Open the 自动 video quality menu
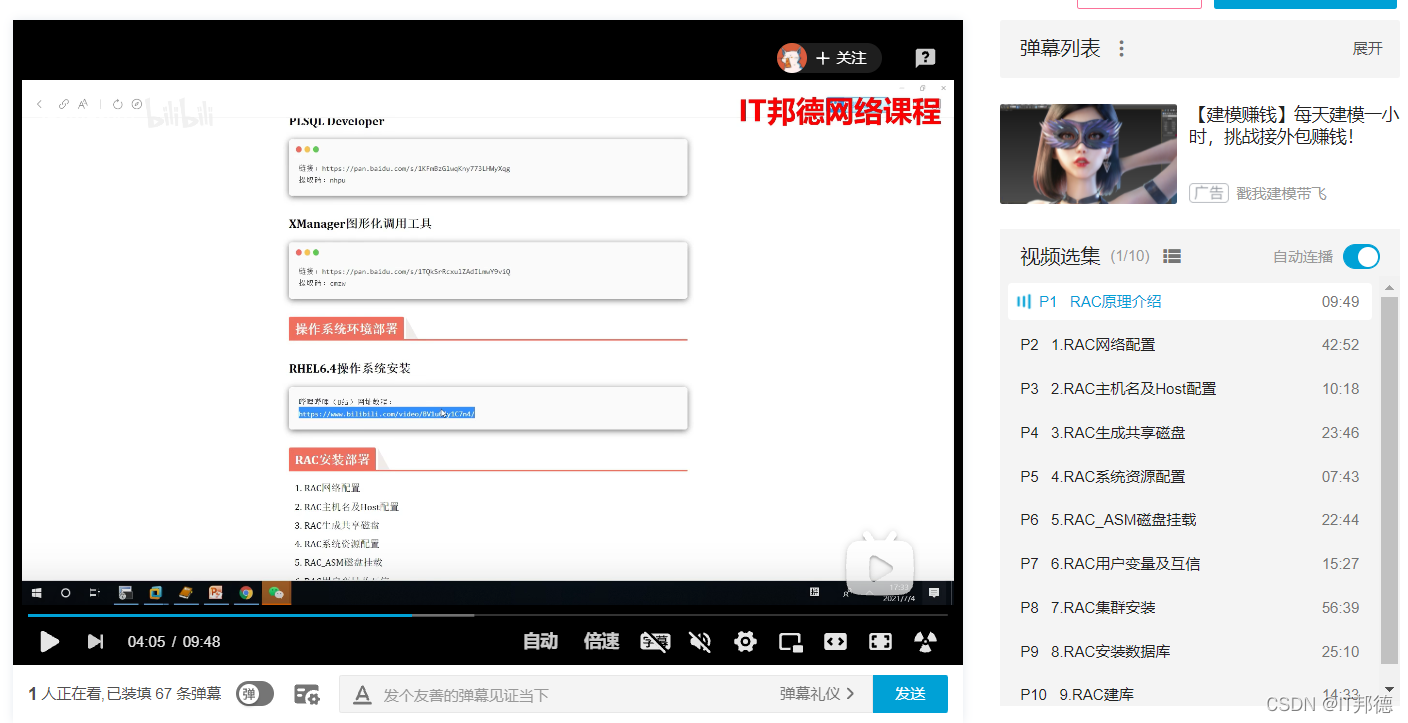This screenshot has width=1408, height=723. coord(541,641)
